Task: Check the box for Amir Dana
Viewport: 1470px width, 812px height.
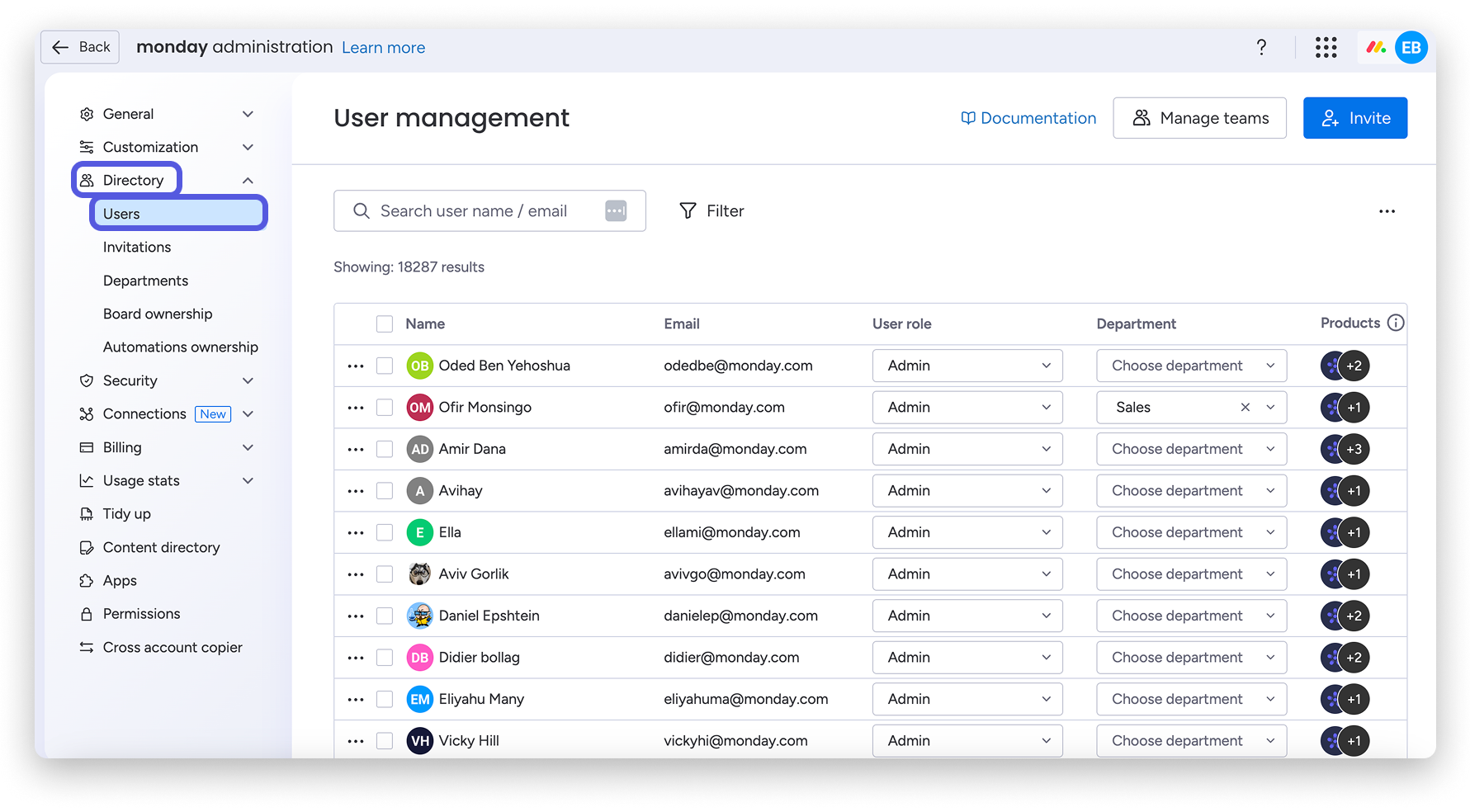Action: 385,449
